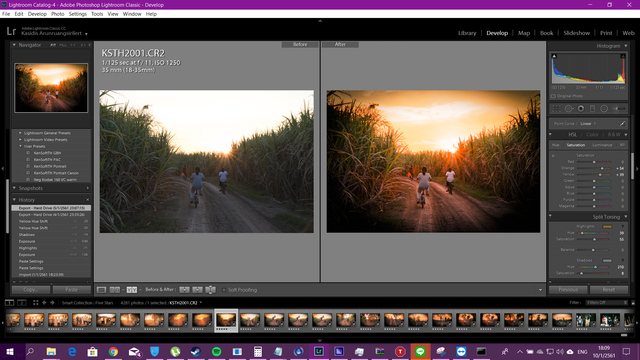This screenshot has height=360, width=640.
Task: Open Lightroom Classic from Windows taskbar
Action: [319, 351]
